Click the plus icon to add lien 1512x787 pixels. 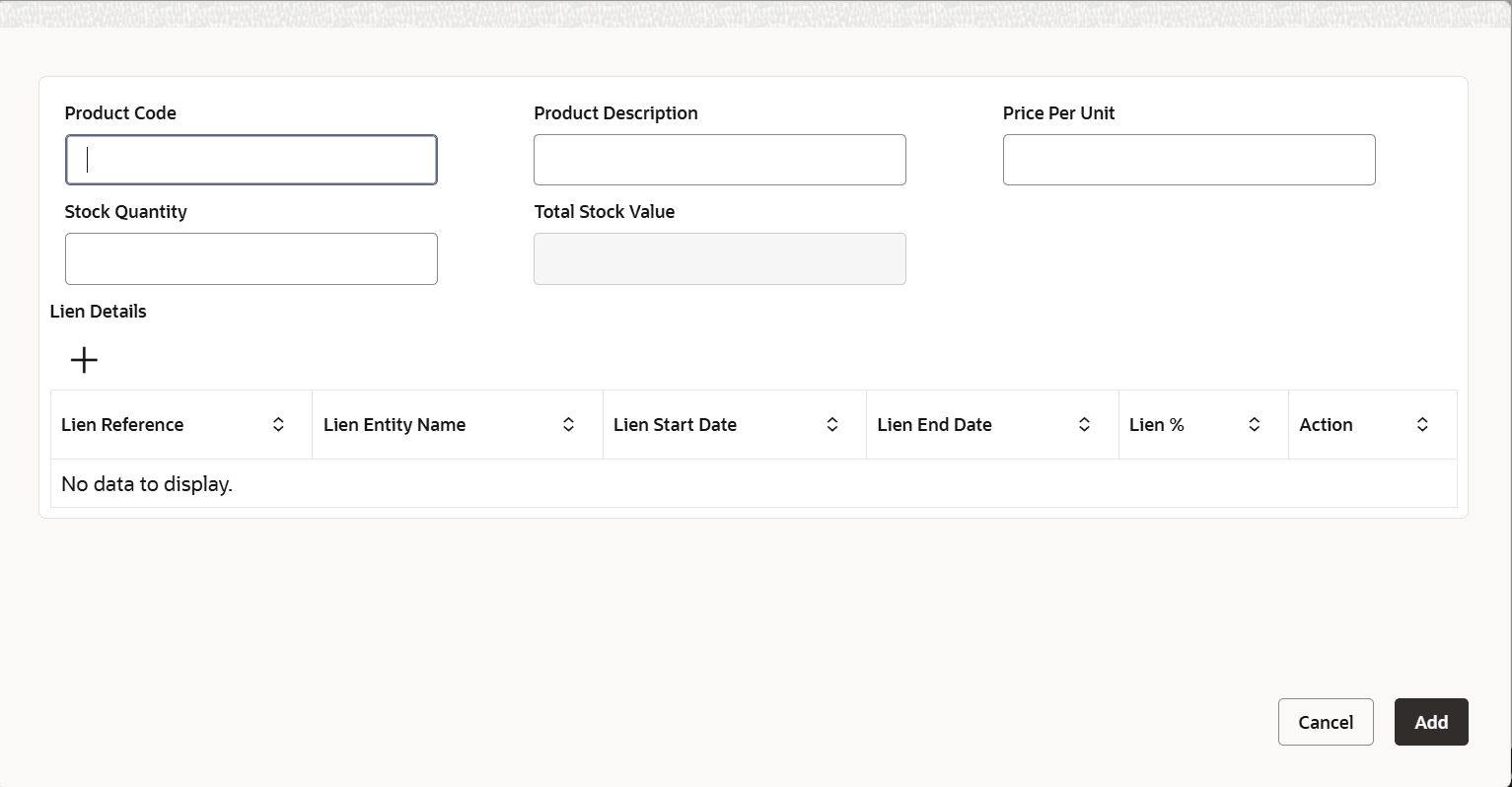tap(85, 360)
